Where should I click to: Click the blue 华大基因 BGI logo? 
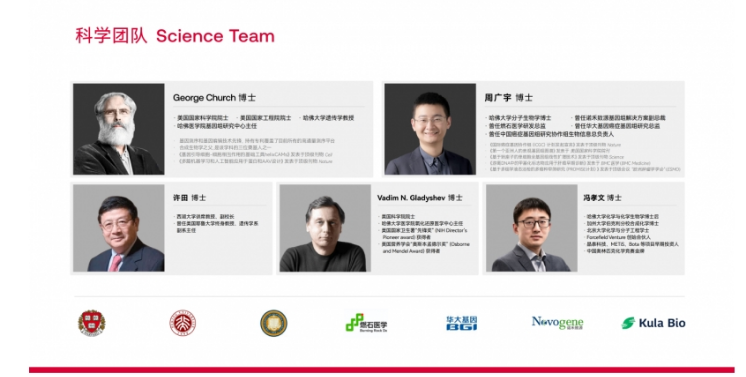(x=461, y=323)
